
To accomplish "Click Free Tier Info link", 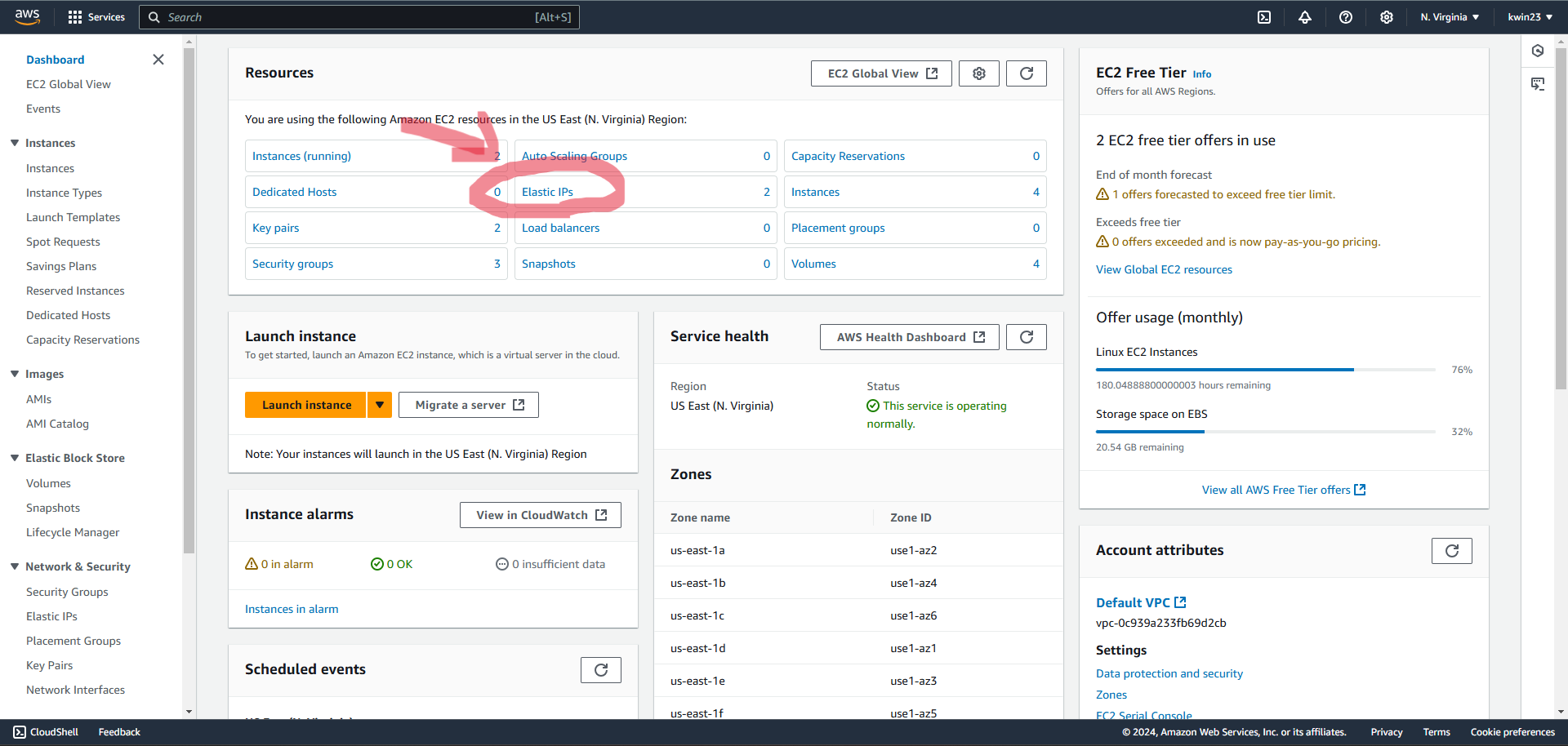I will [1202, 74].
